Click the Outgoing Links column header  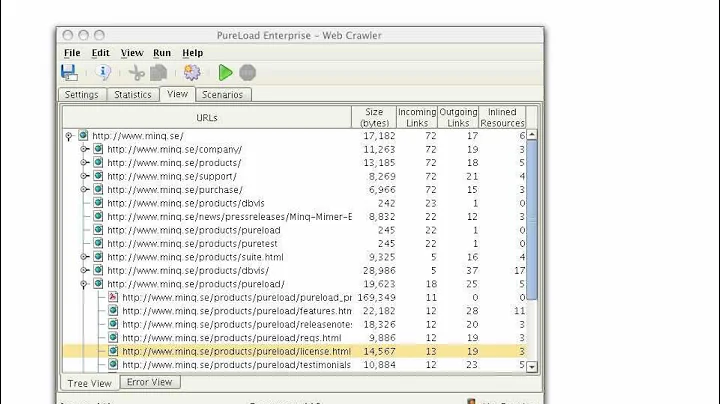(x=458, y=118)
